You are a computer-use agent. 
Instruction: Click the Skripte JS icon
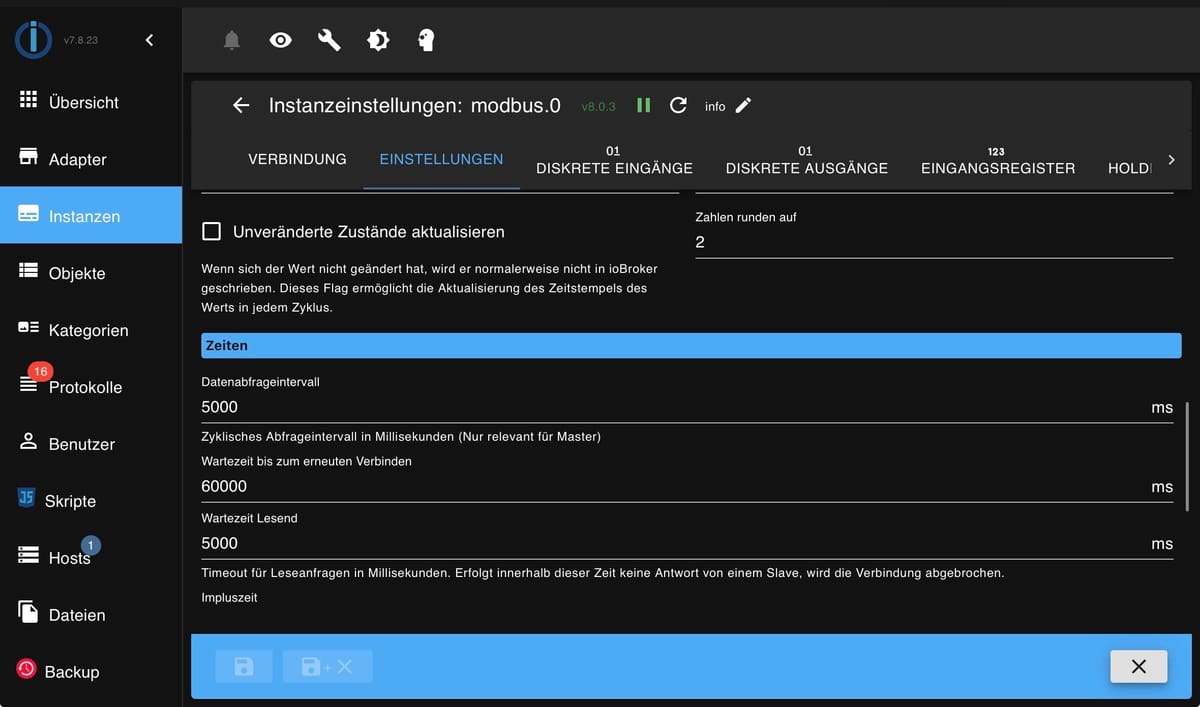point(27,498)
